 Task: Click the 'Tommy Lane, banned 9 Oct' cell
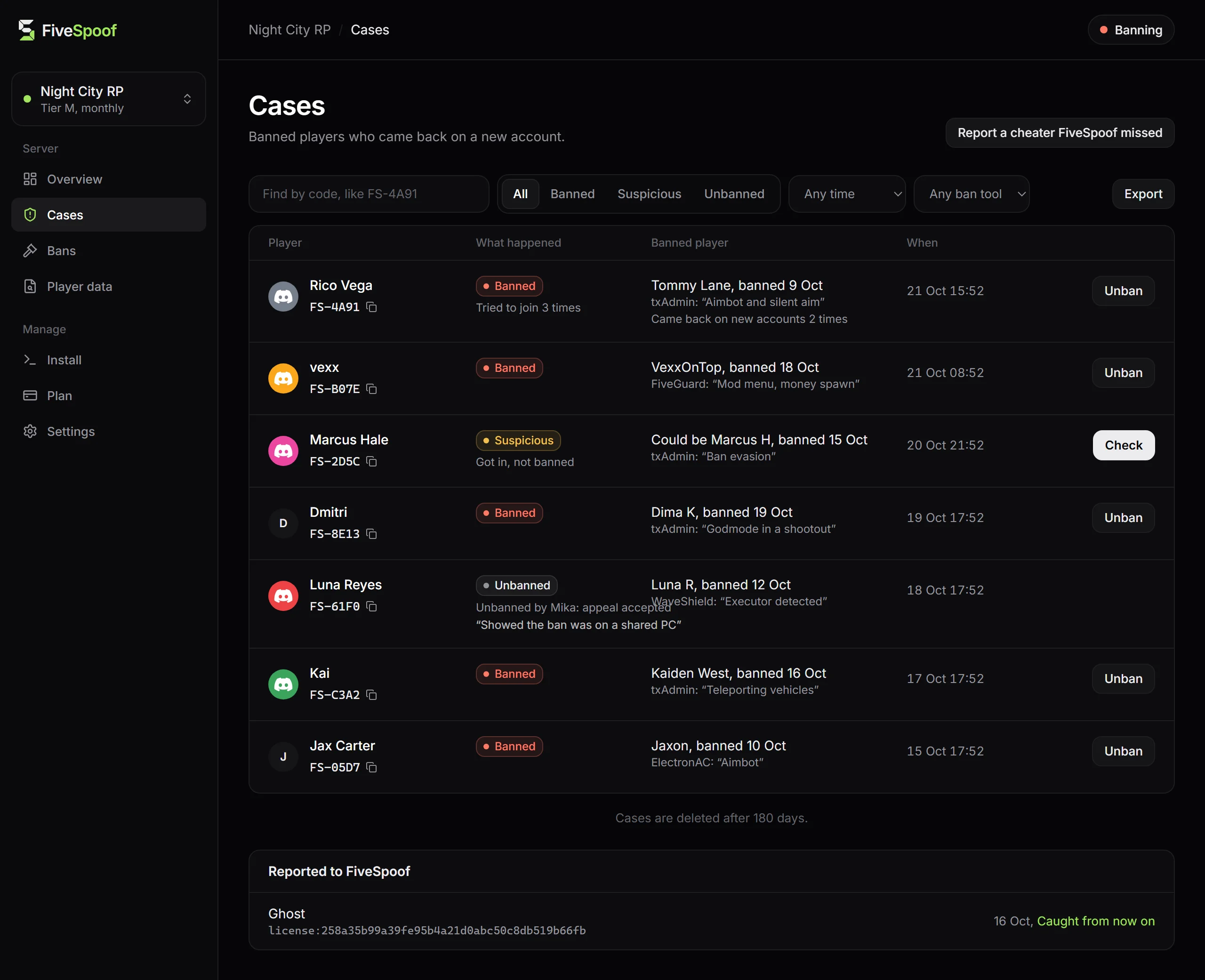pyautogui.click(x=737, y=285)
